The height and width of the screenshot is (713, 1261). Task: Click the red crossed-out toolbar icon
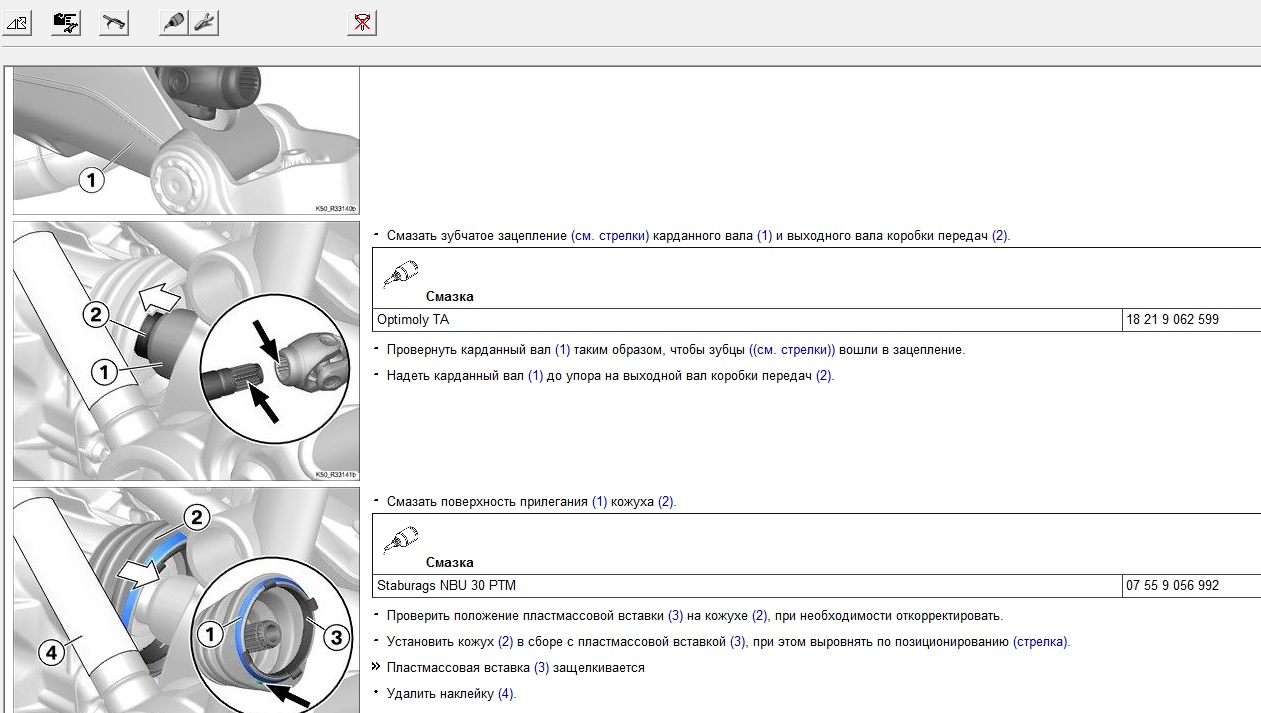point(362,22)
